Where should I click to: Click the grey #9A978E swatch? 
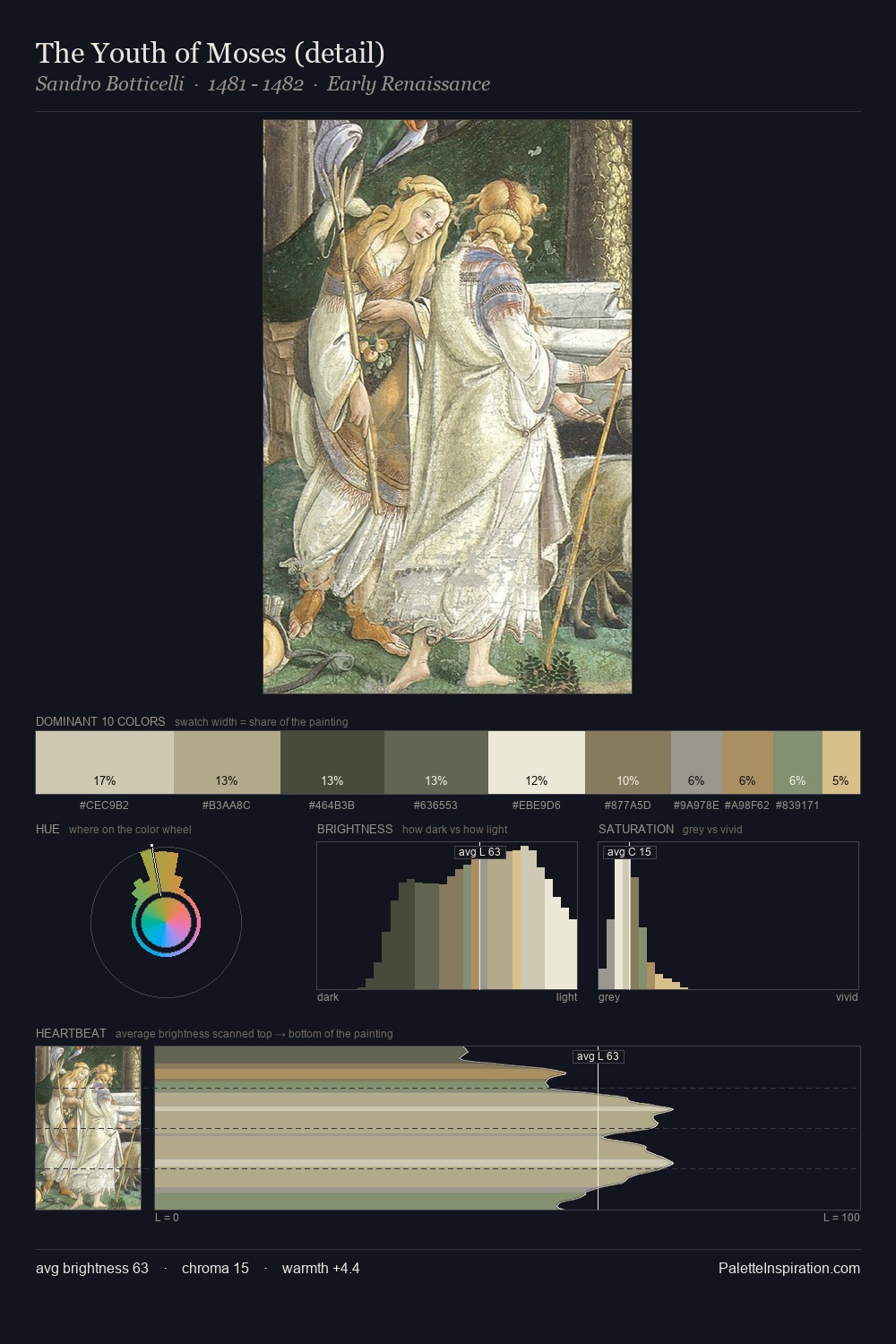[x=696, y=762]
